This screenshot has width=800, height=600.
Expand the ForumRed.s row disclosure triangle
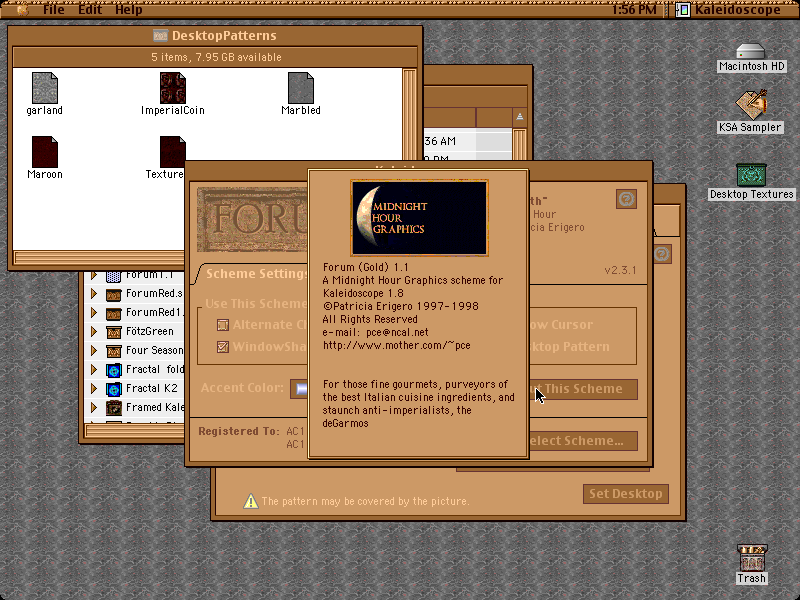tap(94, 293)
